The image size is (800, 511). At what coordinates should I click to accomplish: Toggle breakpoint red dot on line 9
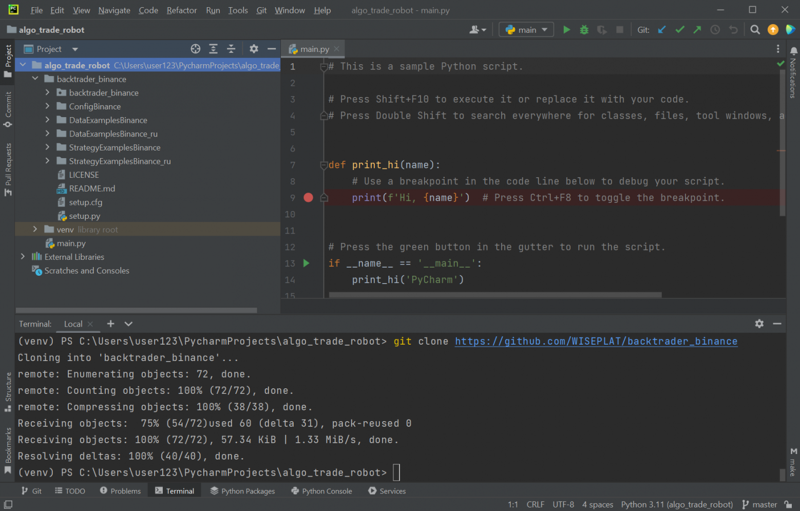(308, 197)
